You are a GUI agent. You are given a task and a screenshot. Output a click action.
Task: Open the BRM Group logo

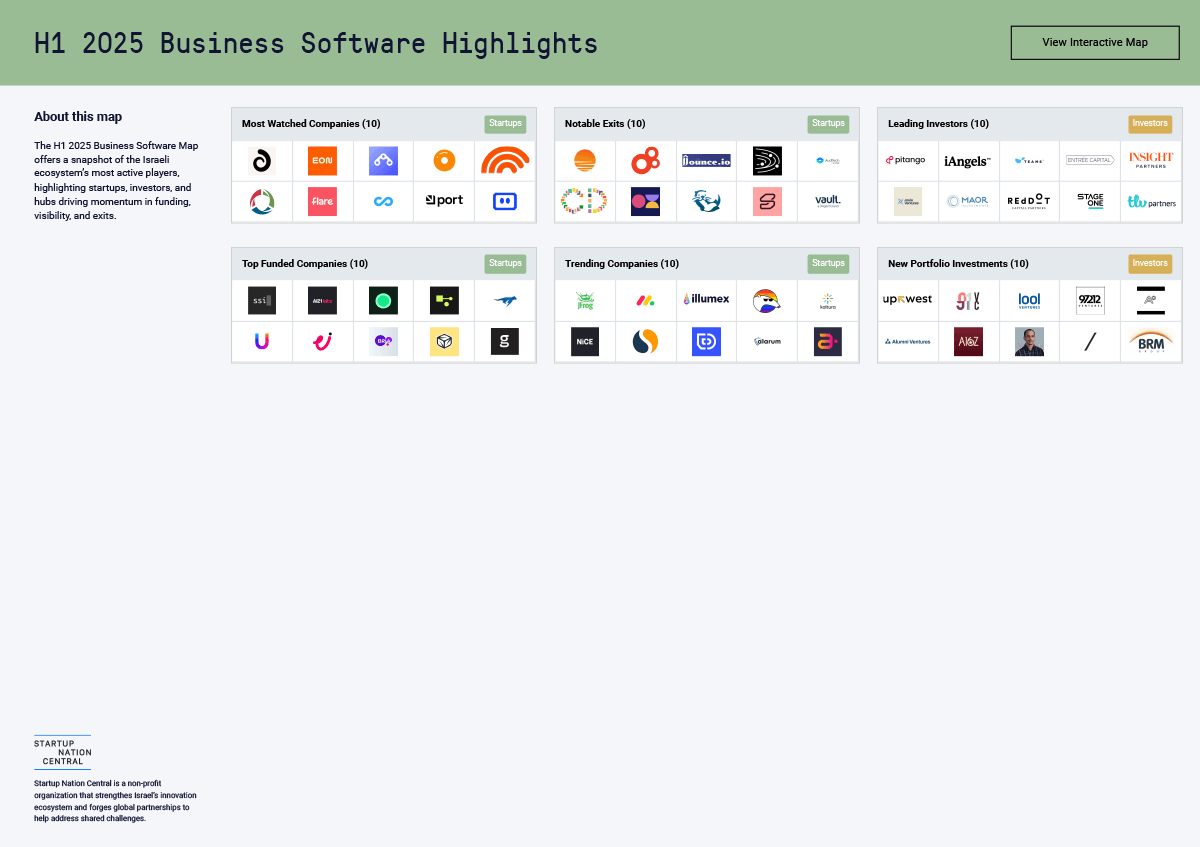point(1151,341)
